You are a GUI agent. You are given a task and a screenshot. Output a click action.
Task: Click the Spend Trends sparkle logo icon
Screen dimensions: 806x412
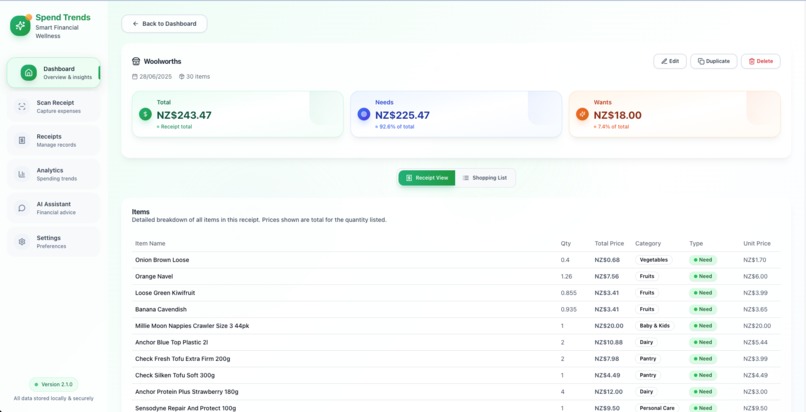pos(20,26)
